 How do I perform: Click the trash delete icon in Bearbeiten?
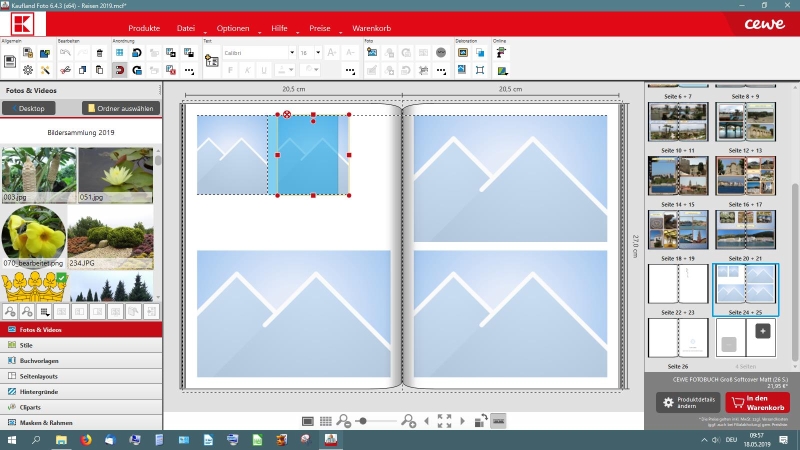tap(99, 53)
